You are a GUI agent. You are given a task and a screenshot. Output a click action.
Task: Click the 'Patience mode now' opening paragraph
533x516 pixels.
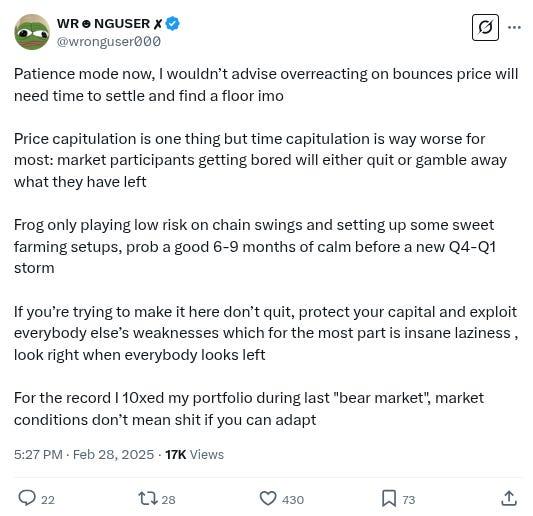click(266, 85)
